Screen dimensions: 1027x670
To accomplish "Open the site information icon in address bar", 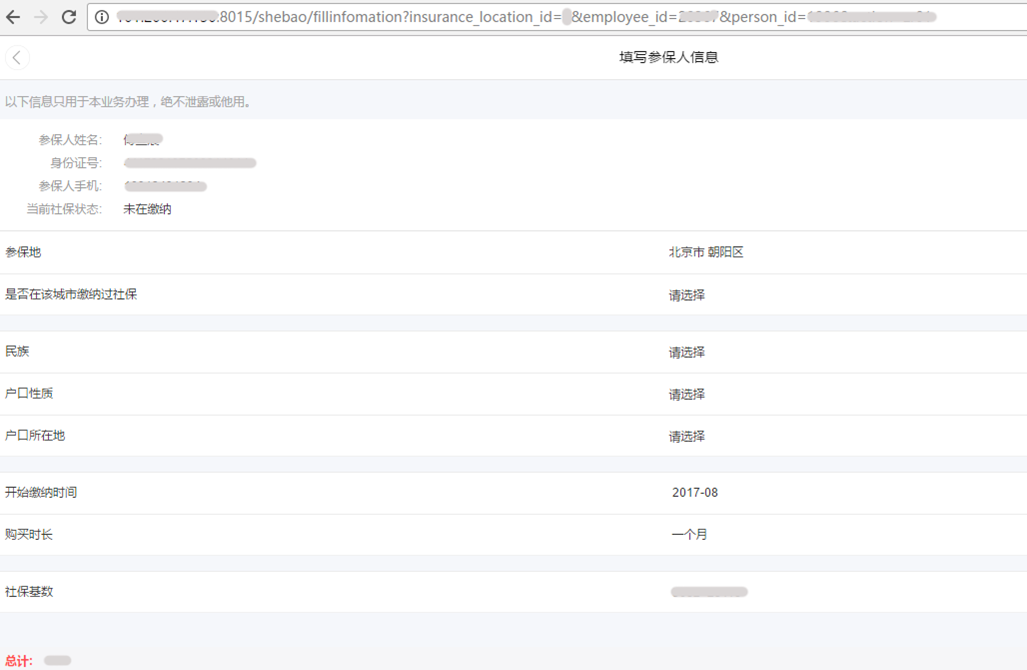I will click(x=103, y=17).
